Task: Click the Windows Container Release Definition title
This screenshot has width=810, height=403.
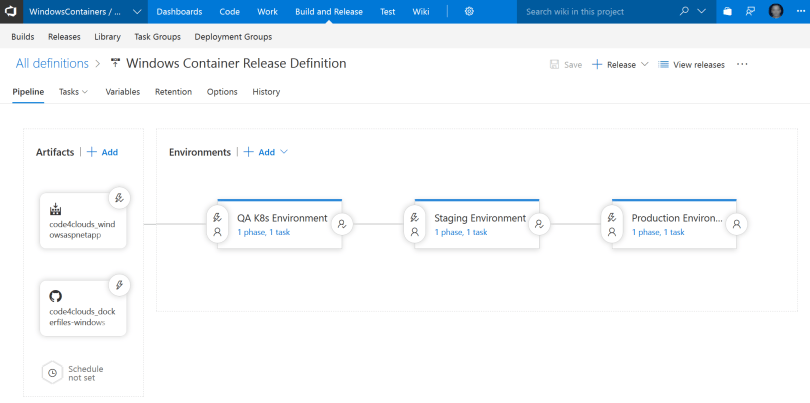Action: 236,64
